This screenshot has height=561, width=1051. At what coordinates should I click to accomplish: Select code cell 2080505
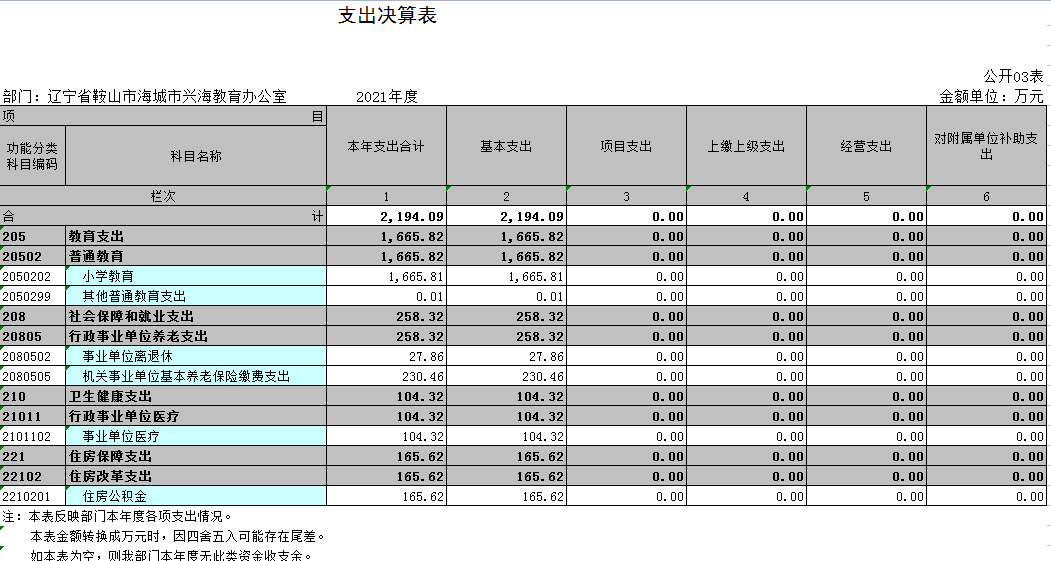pos(32,377)
